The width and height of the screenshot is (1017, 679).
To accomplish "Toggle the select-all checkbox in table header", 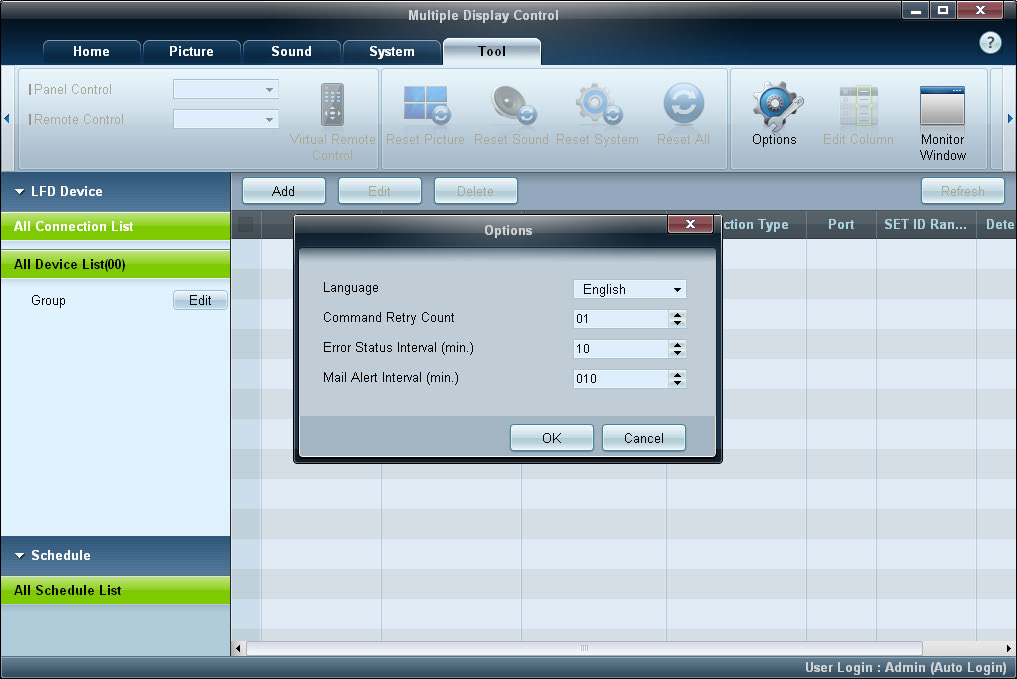I will click(x=246, y=224).
